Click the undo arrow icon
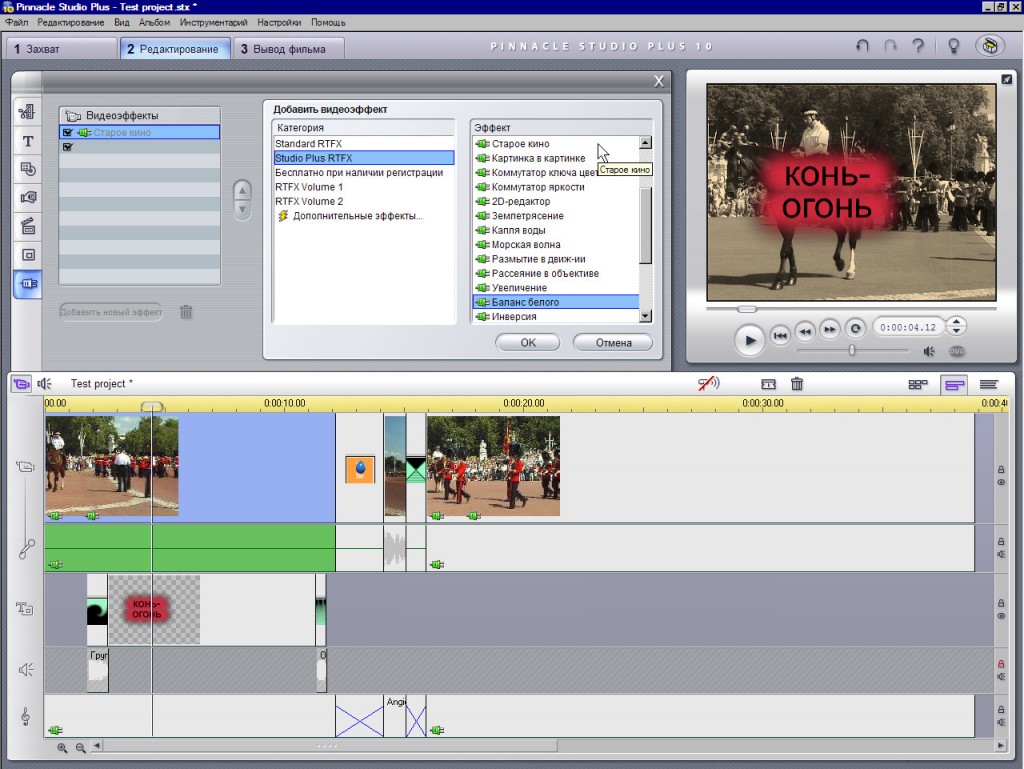 pos(862,46)
